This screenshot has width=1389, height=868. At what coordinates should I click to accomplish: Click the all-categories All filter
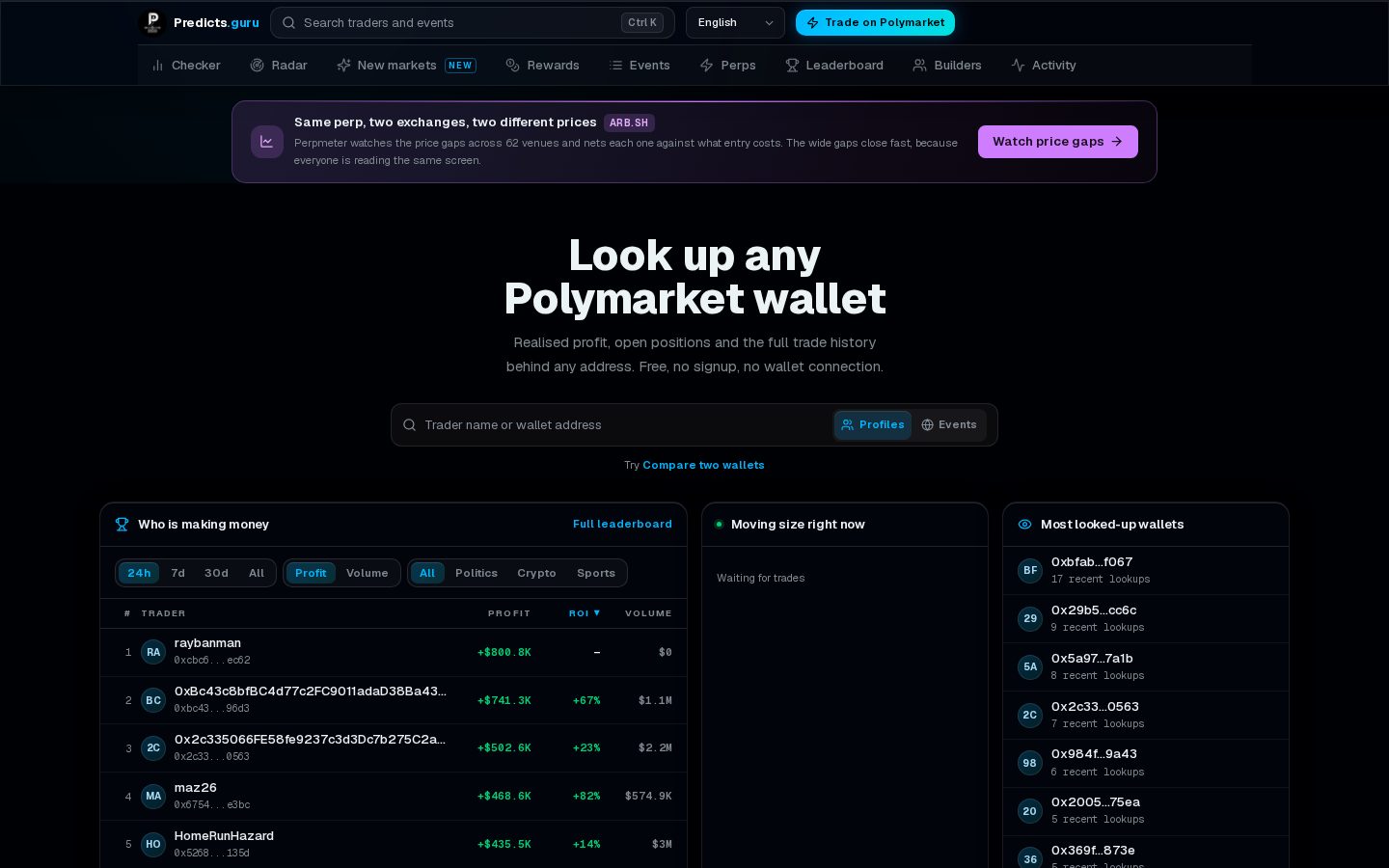[x=427, y=573]
